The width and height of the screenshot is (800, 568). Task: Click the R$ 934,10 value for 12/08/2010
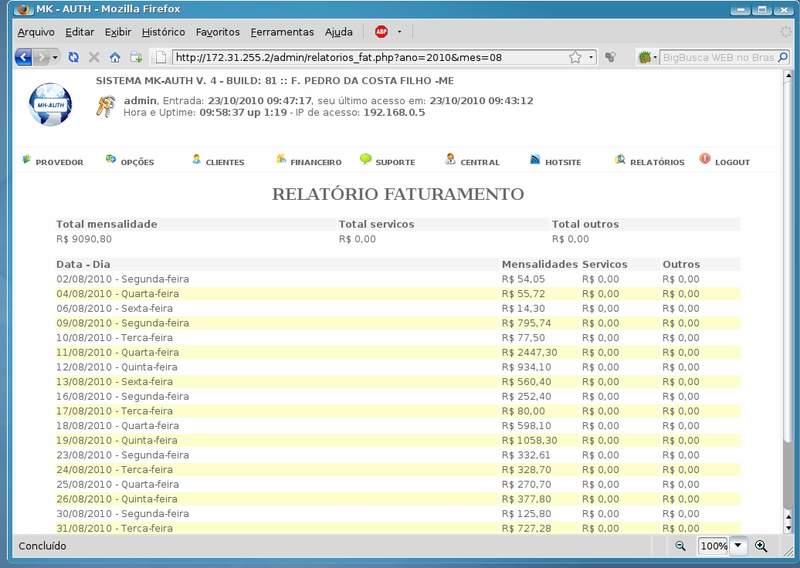tap(526, 367)
